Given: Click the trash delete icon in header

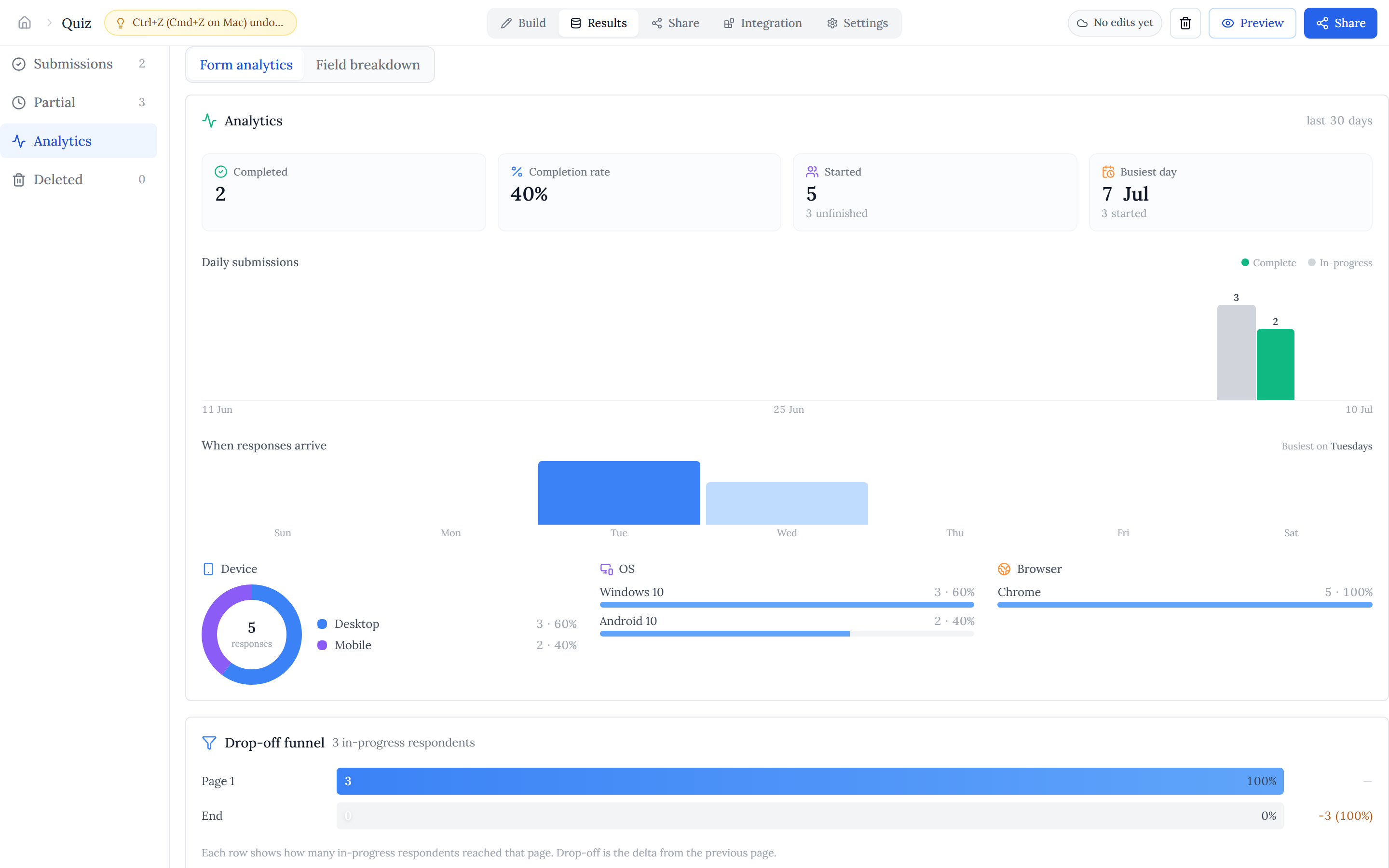Looking at the screenshot, I should tap(1185, 23).
